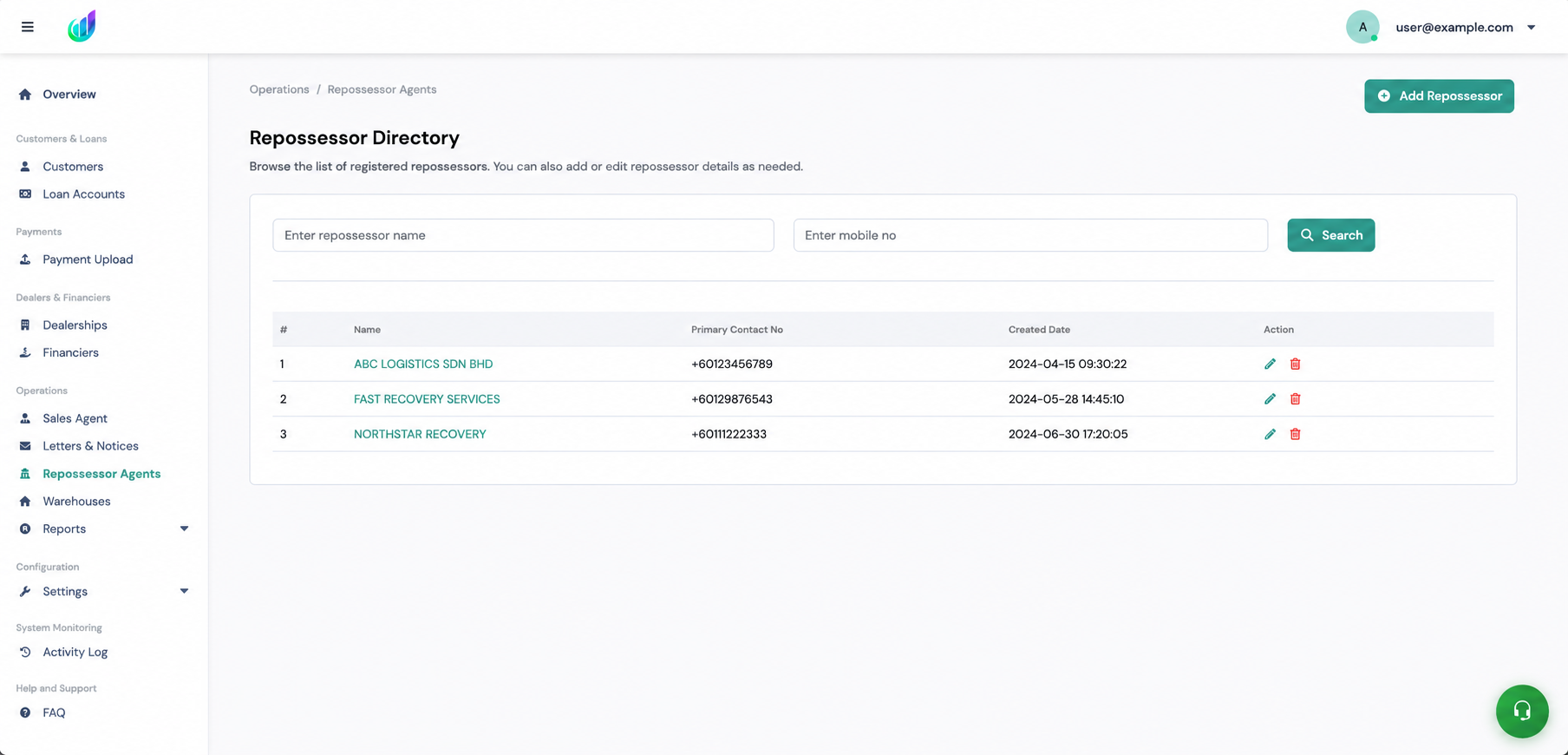The height and width of the screenshot is (755, 1568).
Task: Click created date 2024-06-30 17:20:05
Action: [x=1068, y=434]
